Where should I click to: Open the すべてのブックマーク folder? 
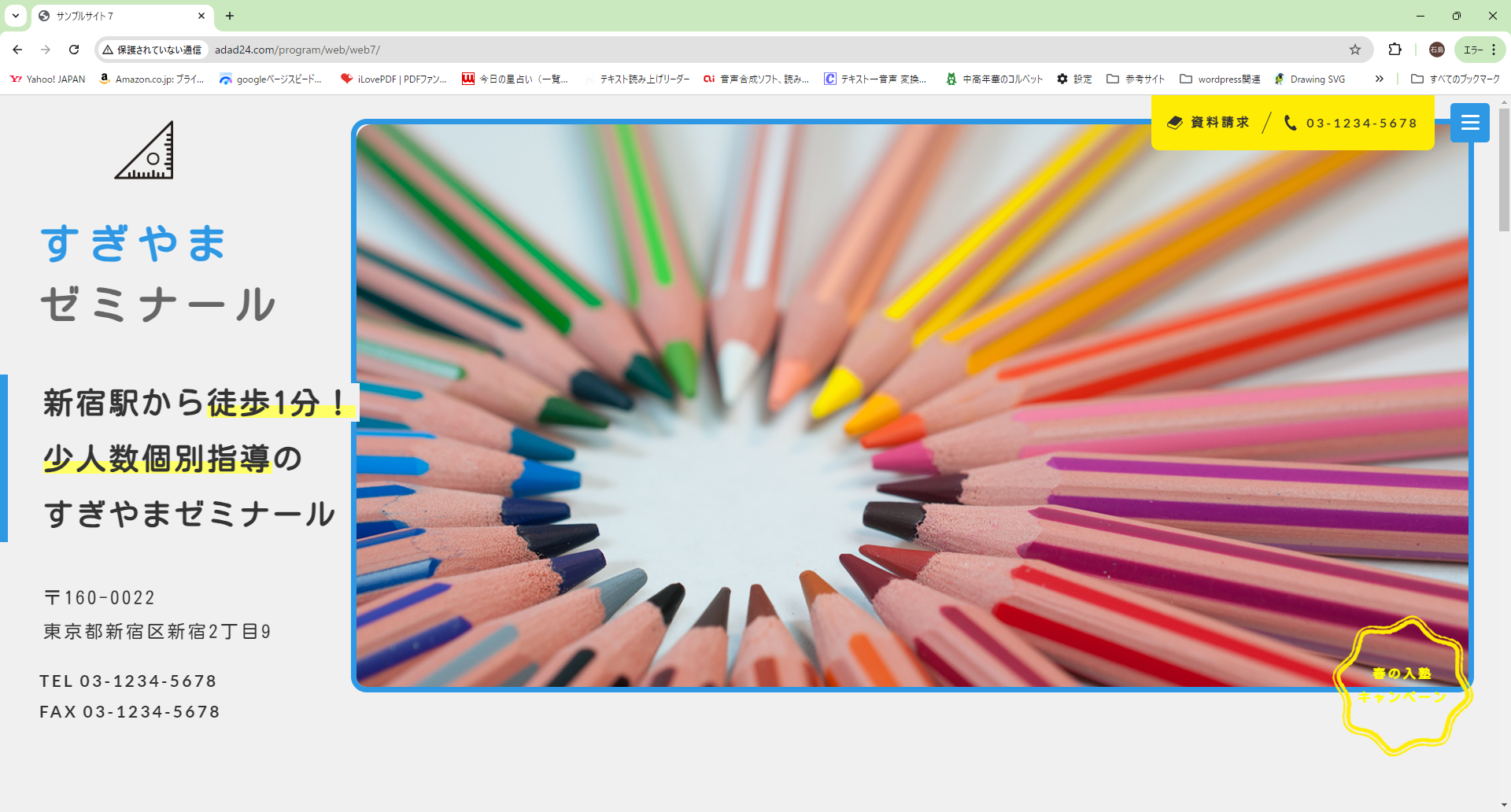[x=1455, y=79]
